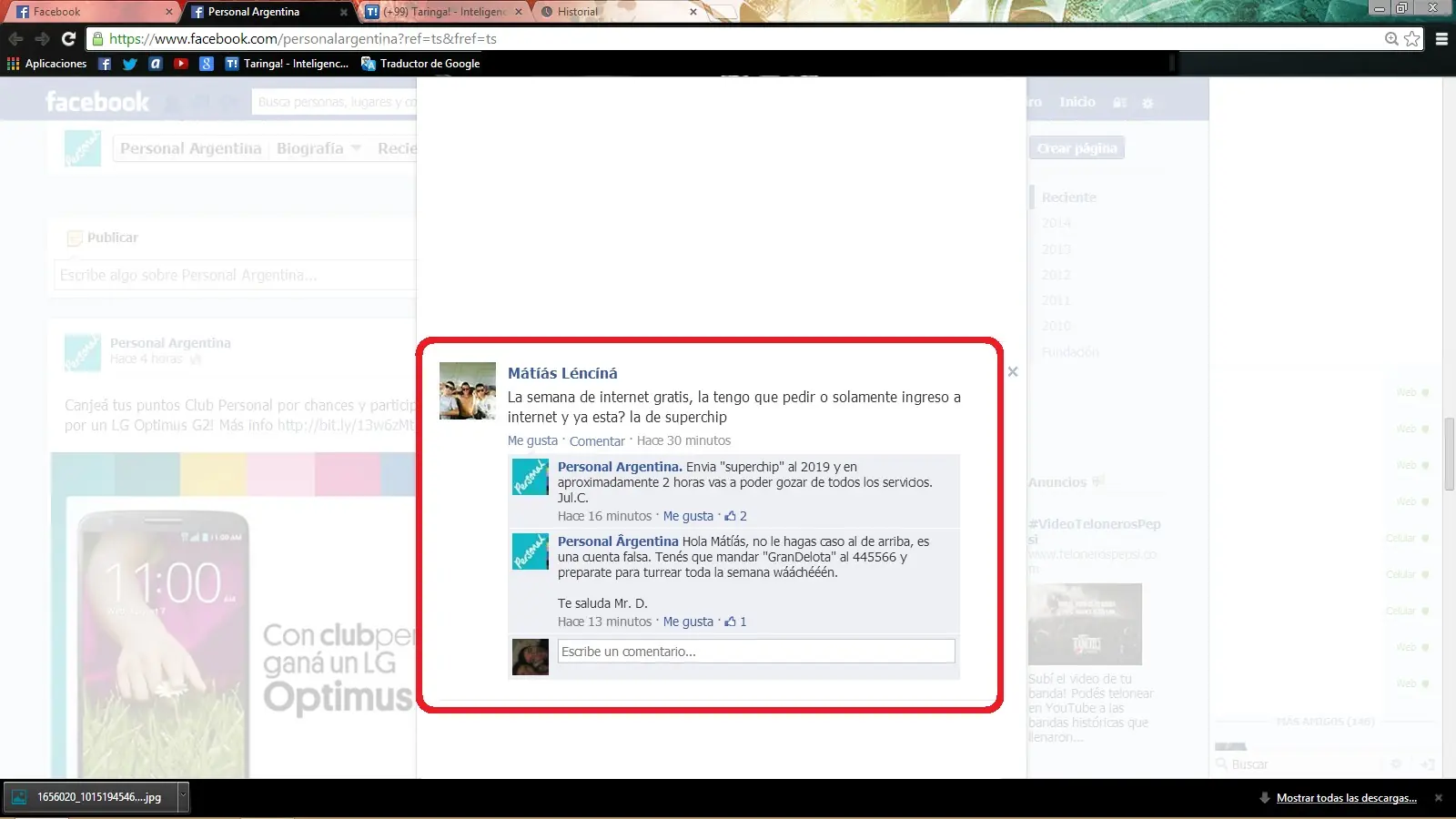This screenshot has width=1456, height=819.
Task: Click the 'Escribe algo sobre Personal Argentina' field
Action: 235,275
